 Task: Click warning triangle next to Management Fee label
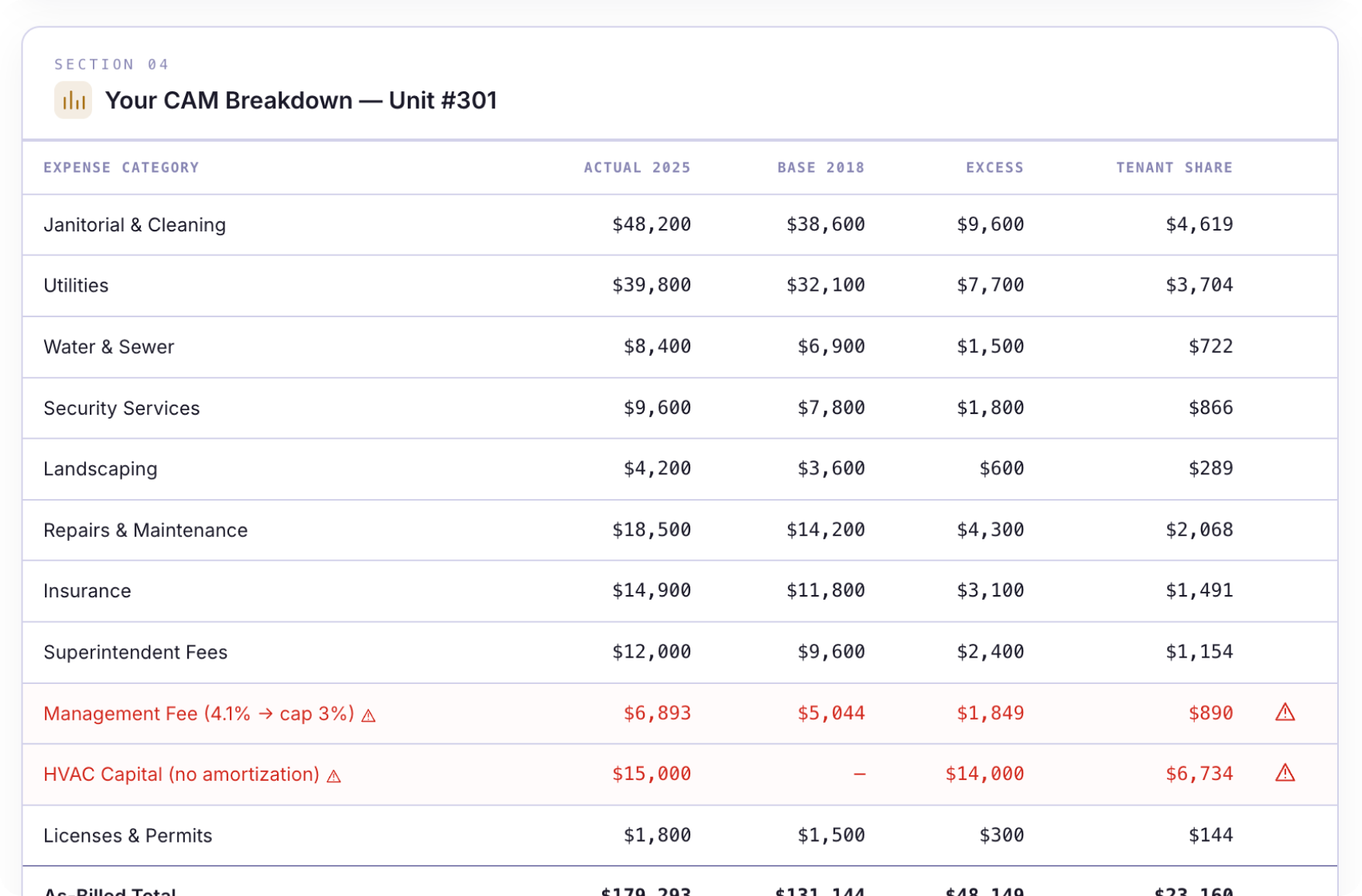pos(369,716)
